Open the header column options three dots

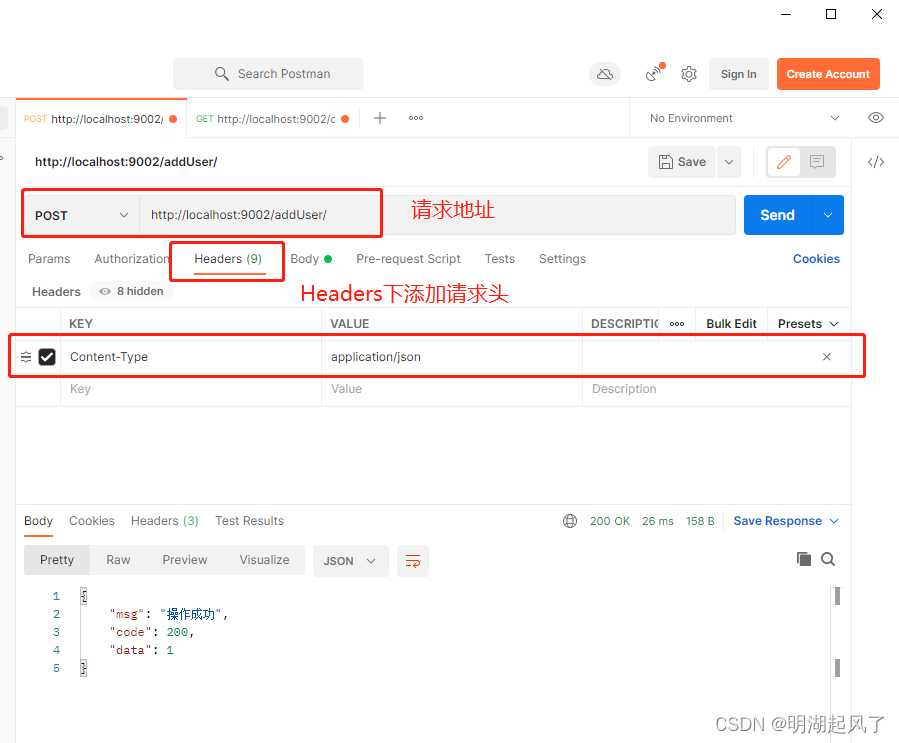pos(677,324)
